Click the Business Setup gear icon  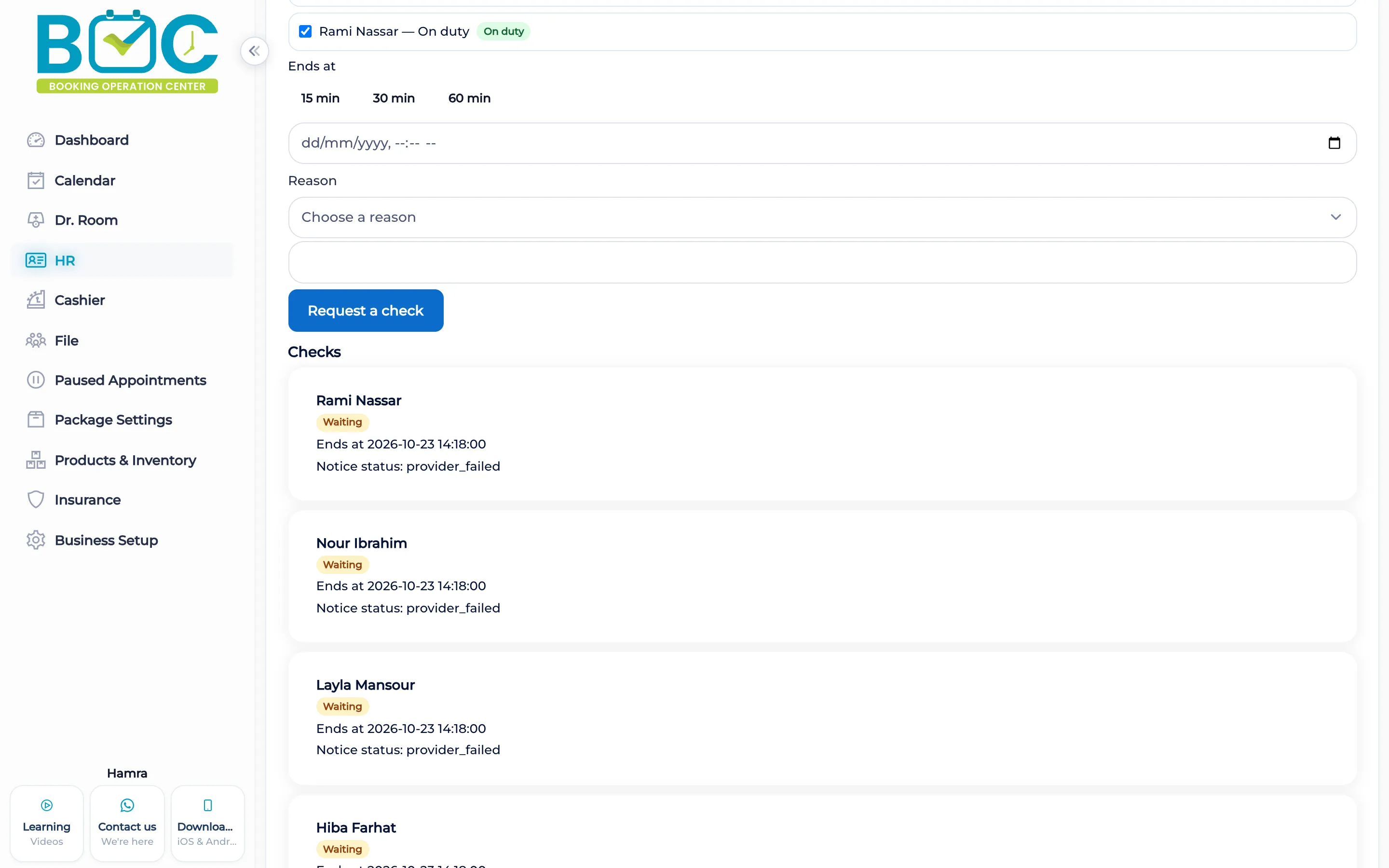(x=36, y=540)
